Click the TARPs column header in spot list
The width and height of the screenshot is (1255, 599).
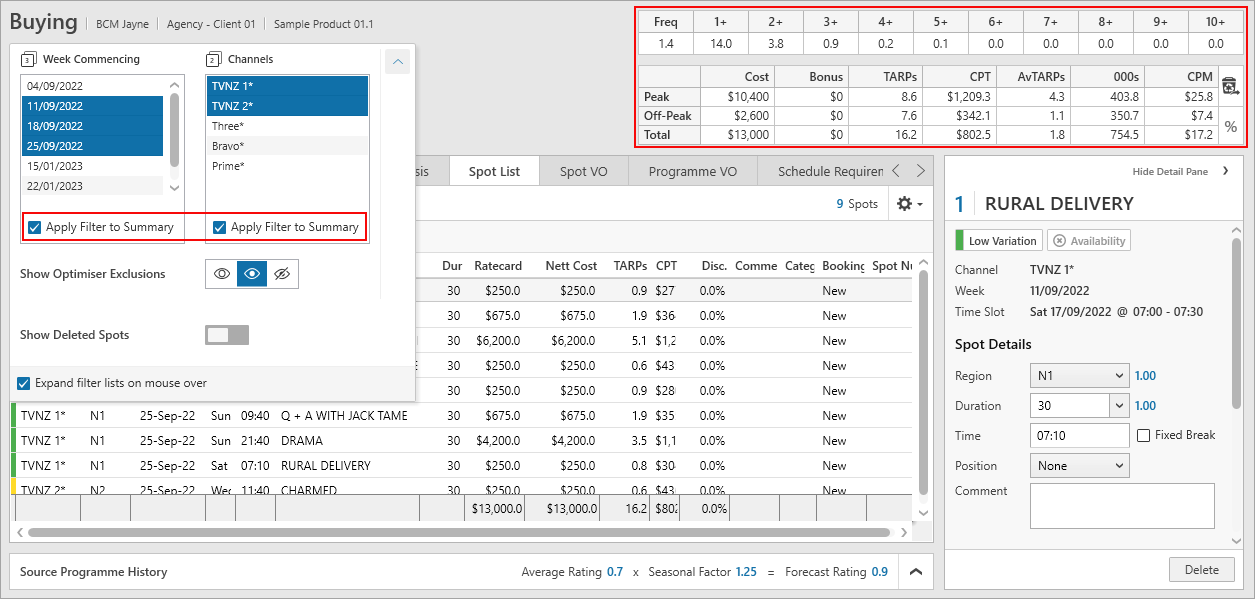tap(630, 266)
